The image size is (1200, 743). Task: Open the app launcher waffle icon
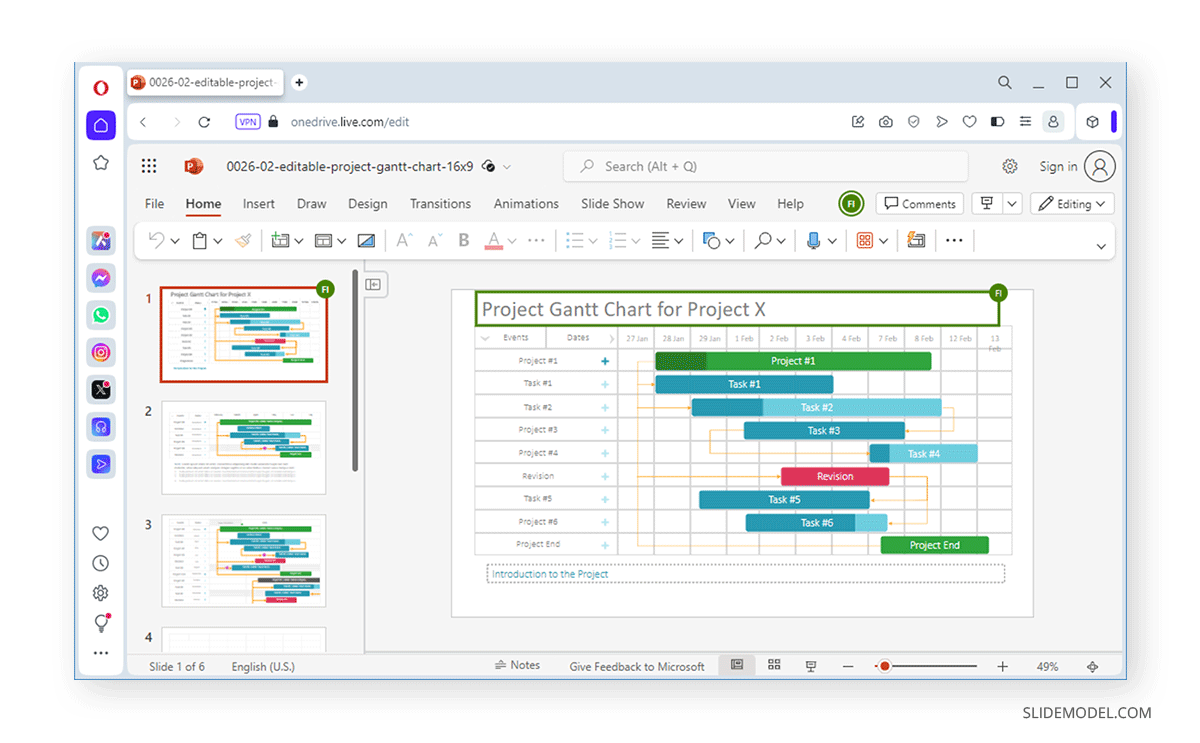149,167
